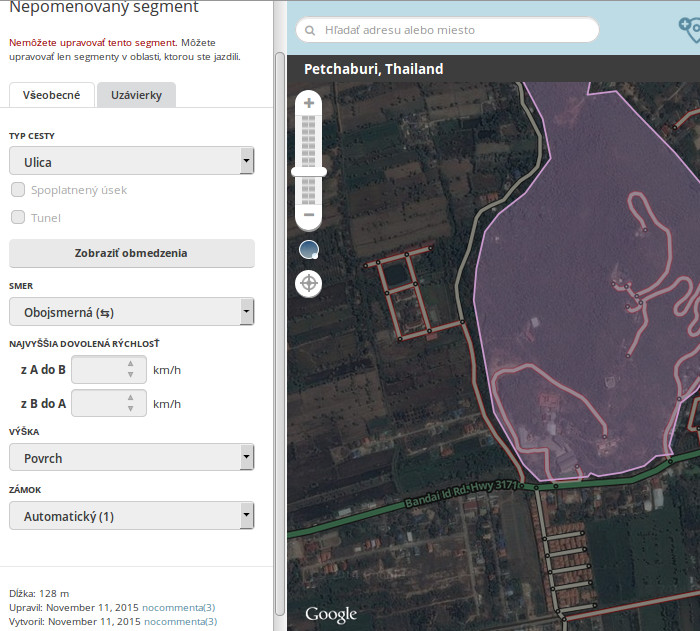This screenshot has width=700, height=631.
Task: Open the Typ cesty dropdown showing Ulica
Action: click(132, 161)
